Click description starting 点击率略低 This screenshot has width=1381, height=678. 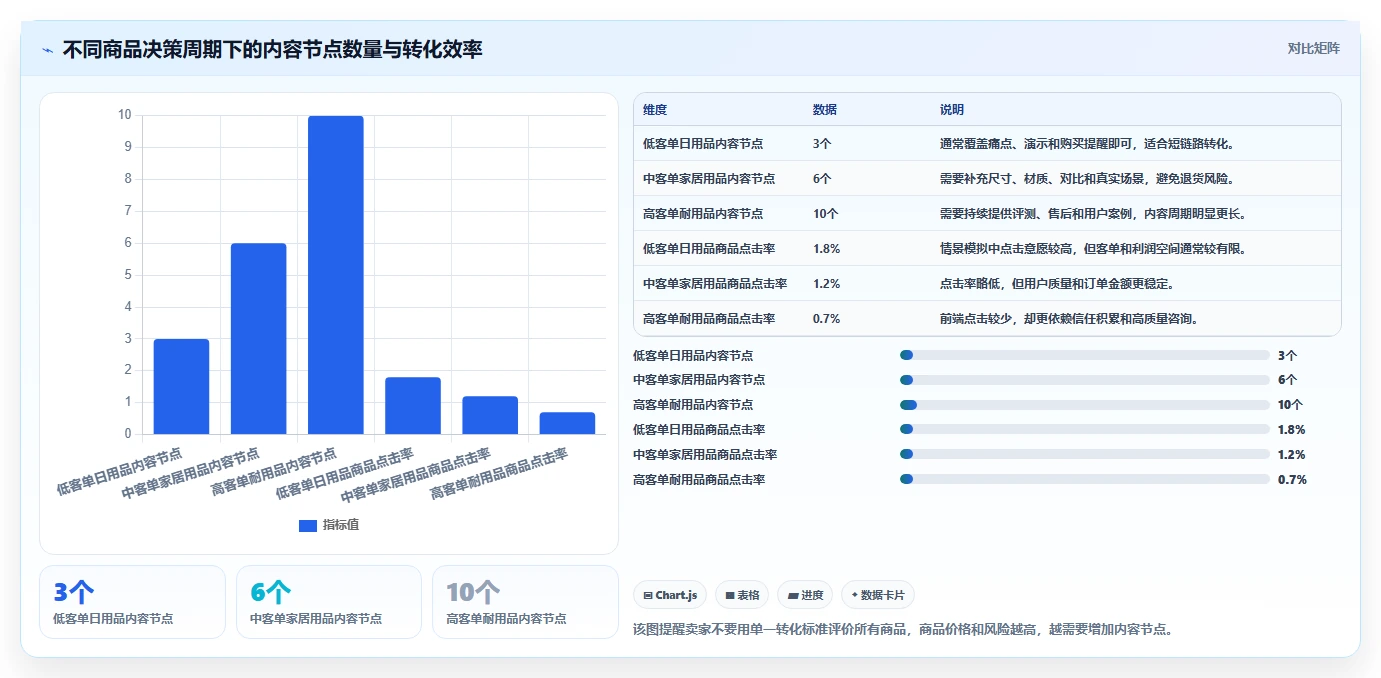[x=1059, y=284]
